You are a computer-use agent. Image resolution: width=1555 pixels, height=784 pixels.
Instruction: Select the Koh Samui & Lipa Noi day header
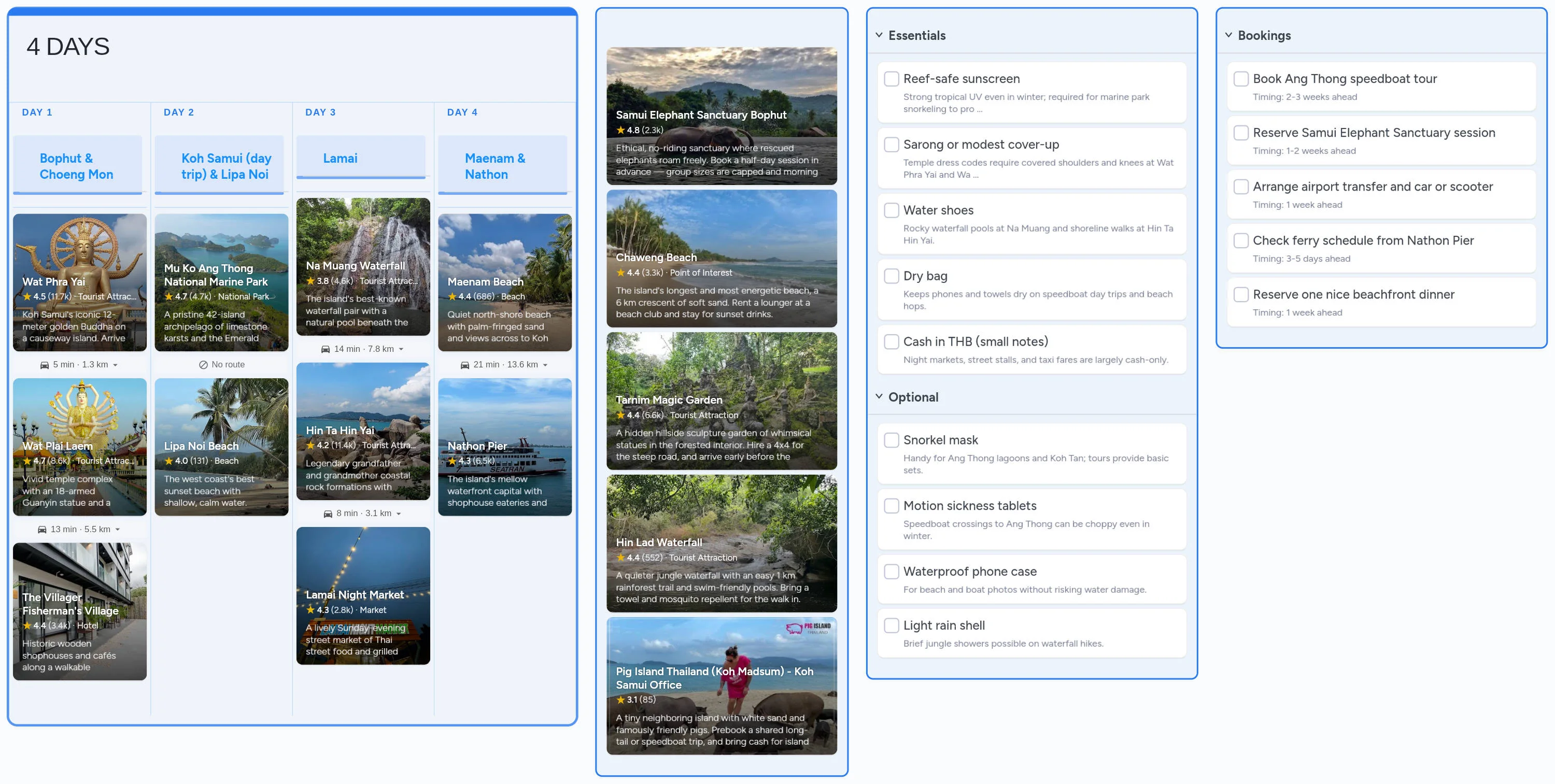coord(219,165)
